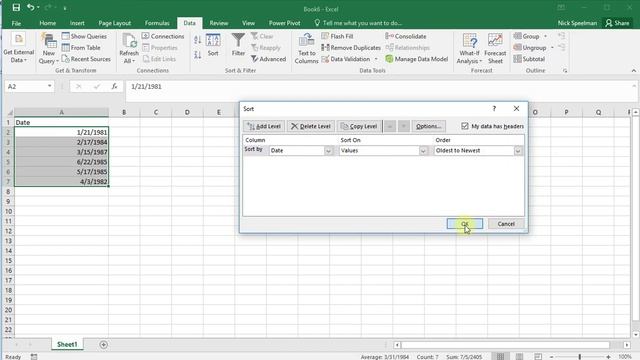
Task: Open the File tab
Action: [x=16, y=23]
